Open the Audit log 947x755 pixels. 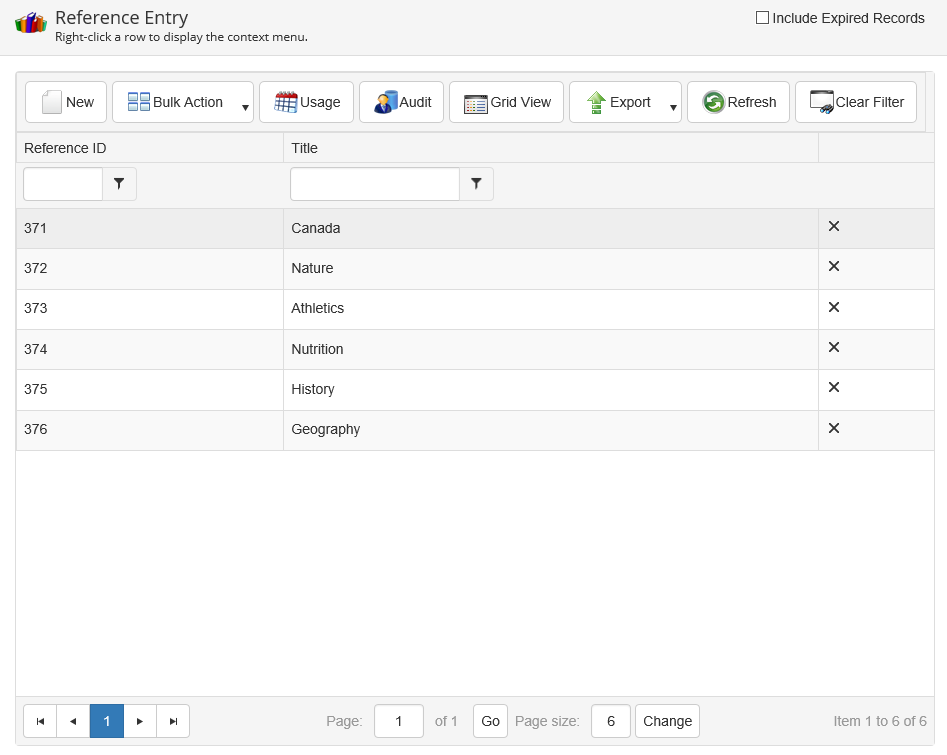(401, 102)
